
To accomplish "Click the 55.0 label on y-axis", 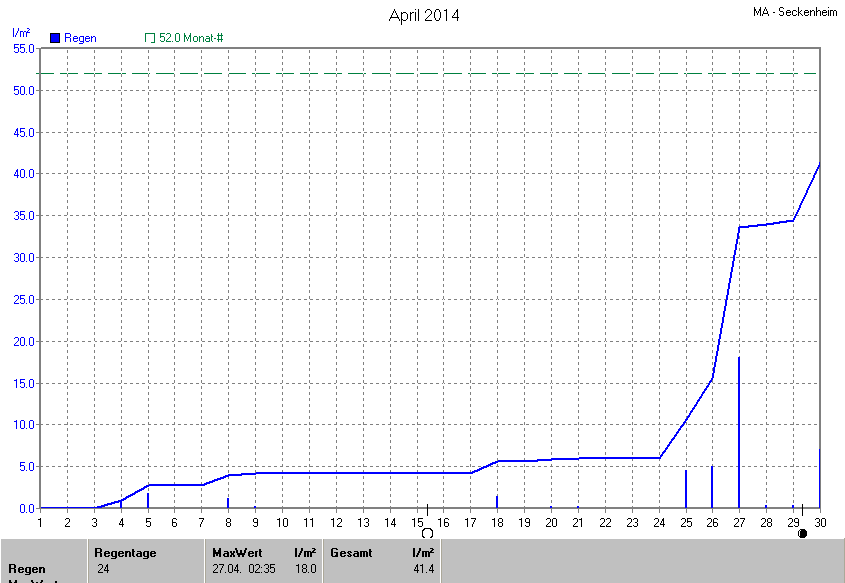I will [x=24, y=48].
